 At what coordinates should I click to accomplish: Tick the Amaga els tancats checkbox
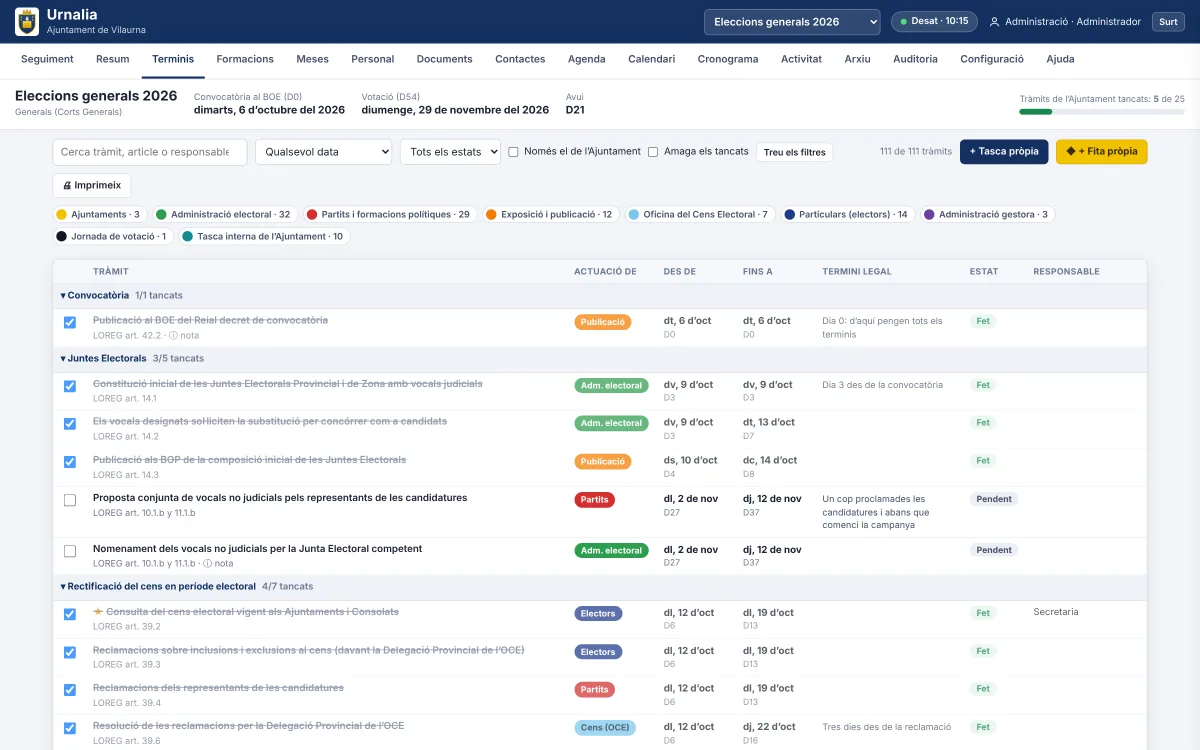653,152
